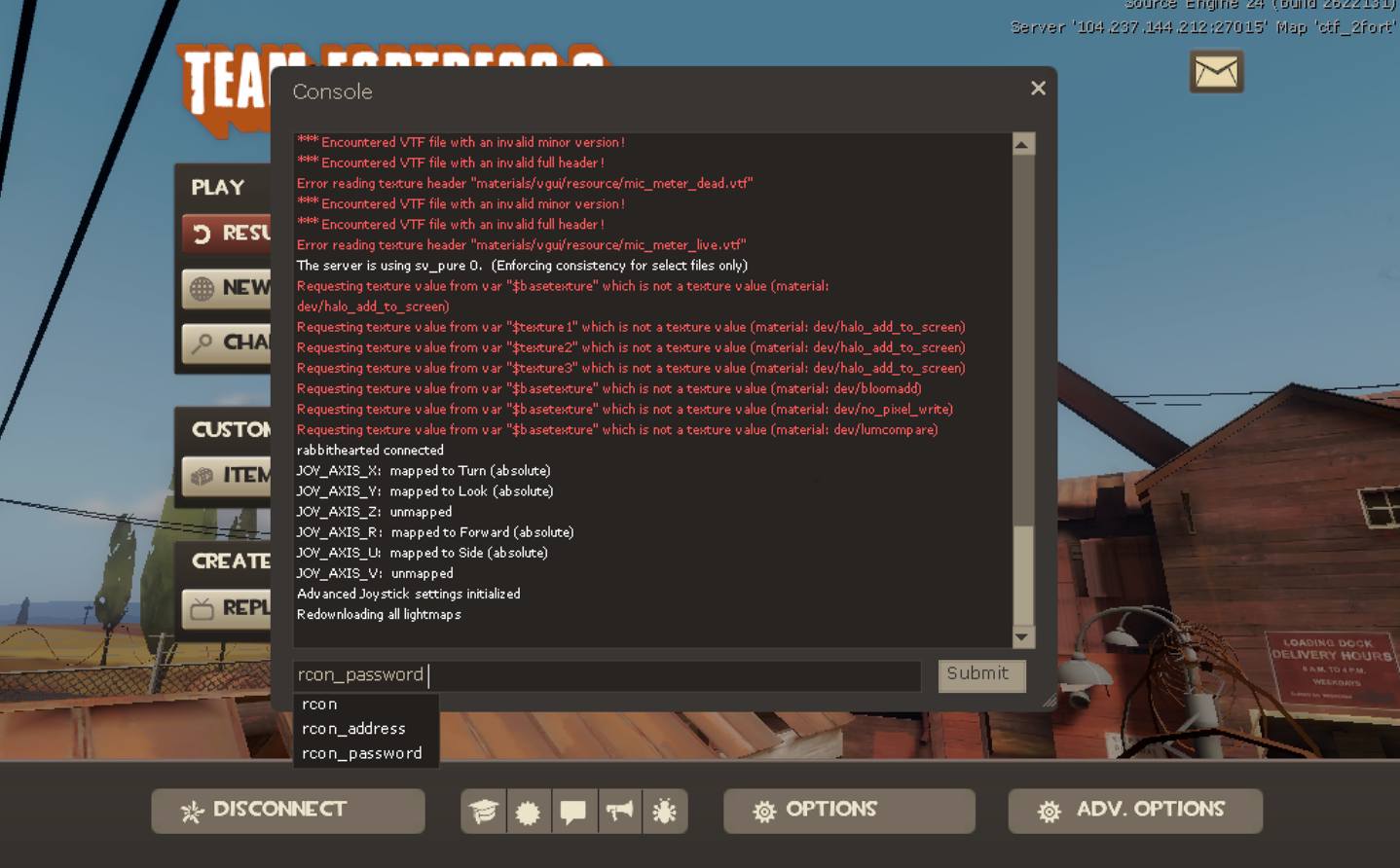Click the envelope notification icon at top right
The image size is (1400, 868).
[x=1214, y=71]
